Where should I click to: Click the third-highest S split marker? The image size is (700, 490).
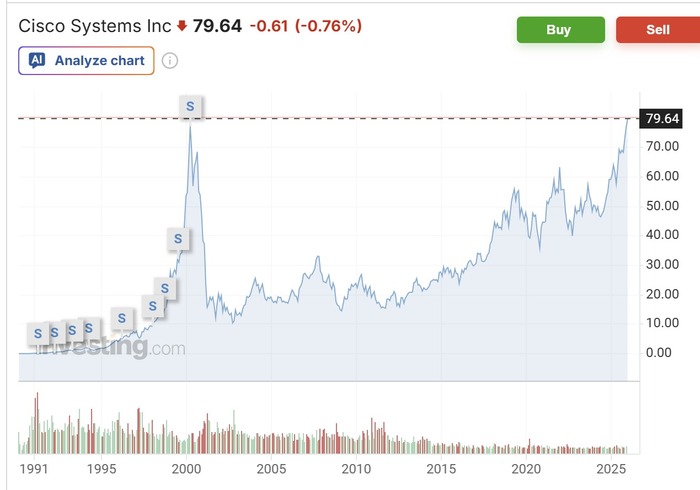(x=166, y=289)
